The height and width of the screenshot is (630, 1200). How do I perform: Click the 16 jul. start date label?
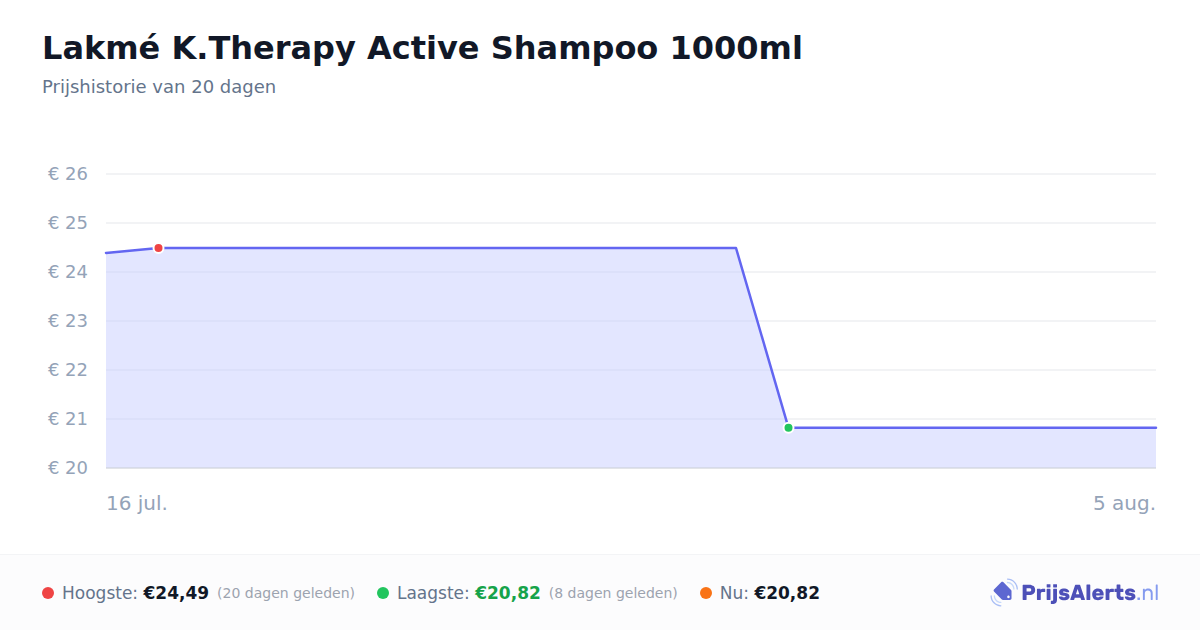point(137,503)
